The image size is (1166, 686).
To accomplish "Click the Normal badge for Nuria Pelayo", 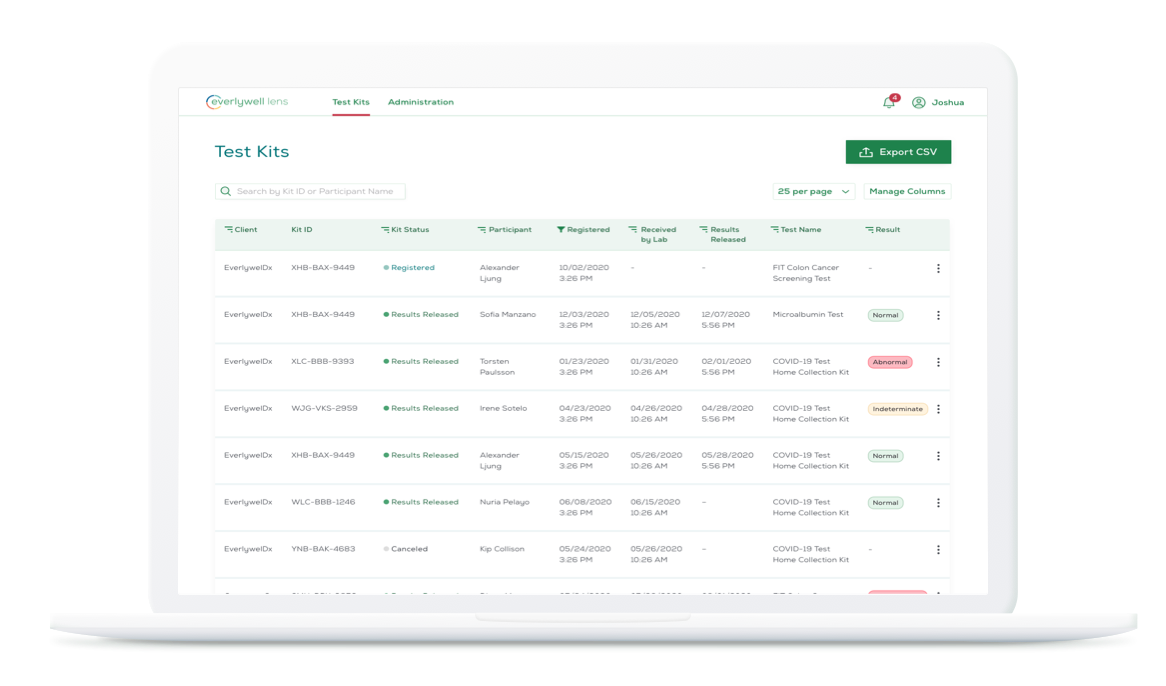I will pos(886,502).
